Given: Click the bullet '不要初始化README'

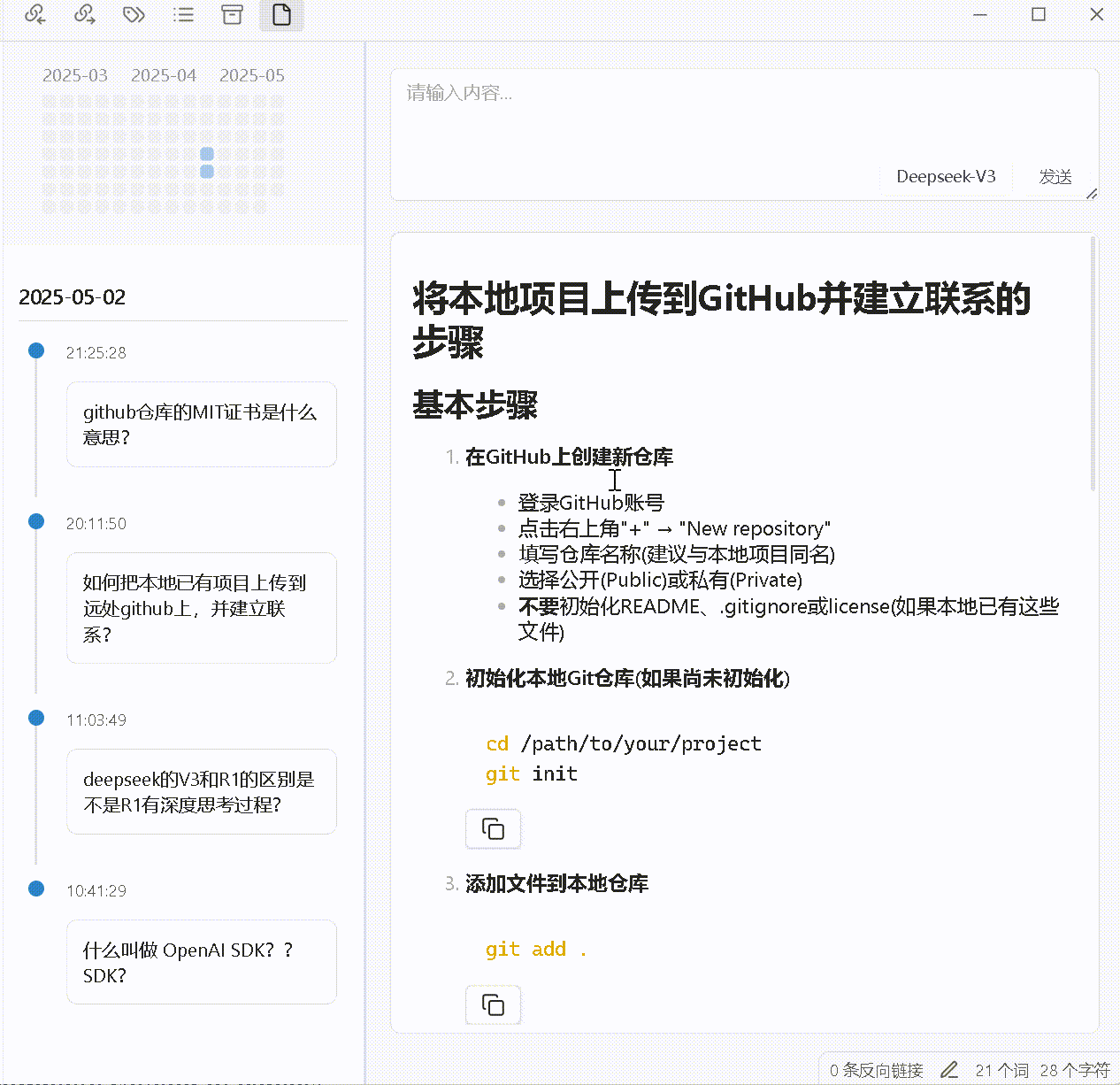Looking at the screenshot, I should 788,619.
